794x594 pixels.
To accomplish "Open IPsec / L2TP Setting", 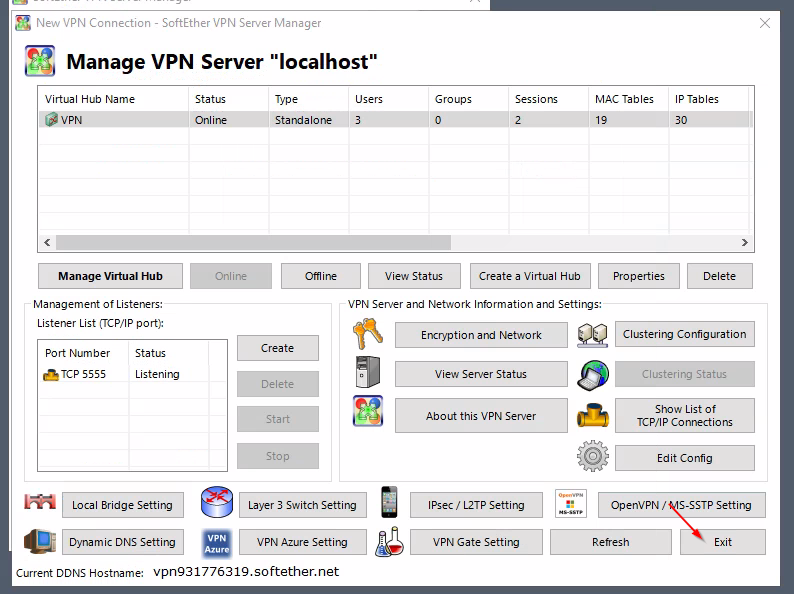I will [x=476, y=505].
